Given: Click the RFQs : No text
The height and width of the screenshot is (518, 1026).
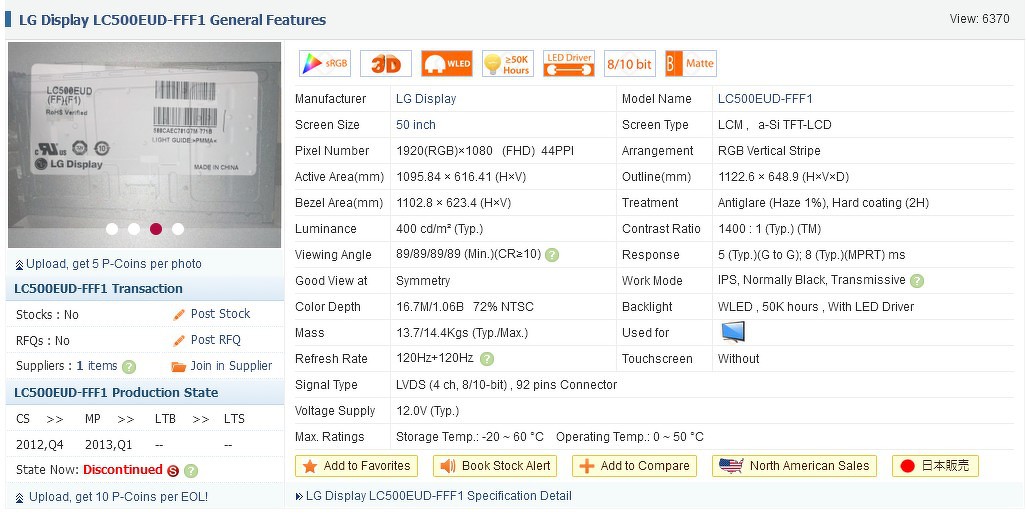Looking at the screenshot, I should tap(43, 341).
